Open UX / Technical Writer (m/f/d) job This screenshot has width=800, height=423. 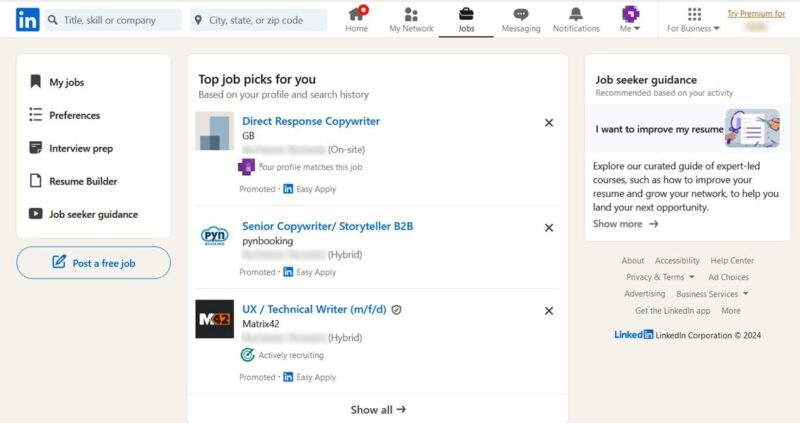(314, 309)
